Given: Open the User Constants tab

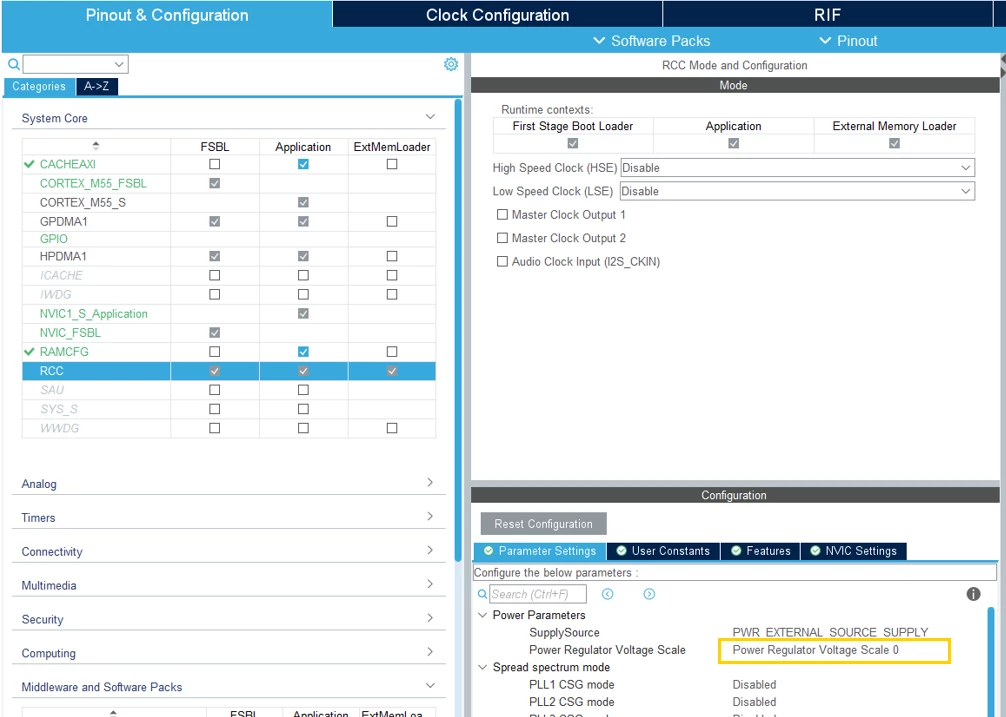Looking at the screenshot, I should (x=663, y=551).
